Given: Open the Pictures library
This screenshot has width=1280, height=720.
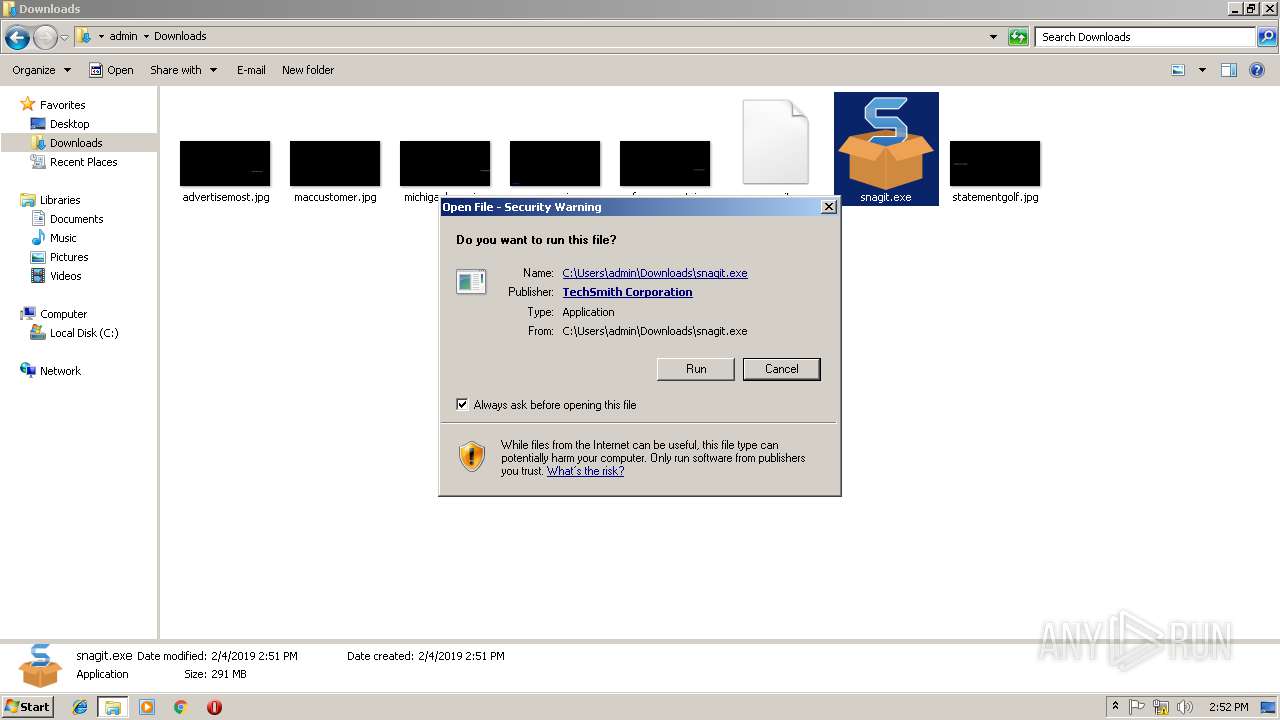Looking at the screenshot, I should [69, 257].
